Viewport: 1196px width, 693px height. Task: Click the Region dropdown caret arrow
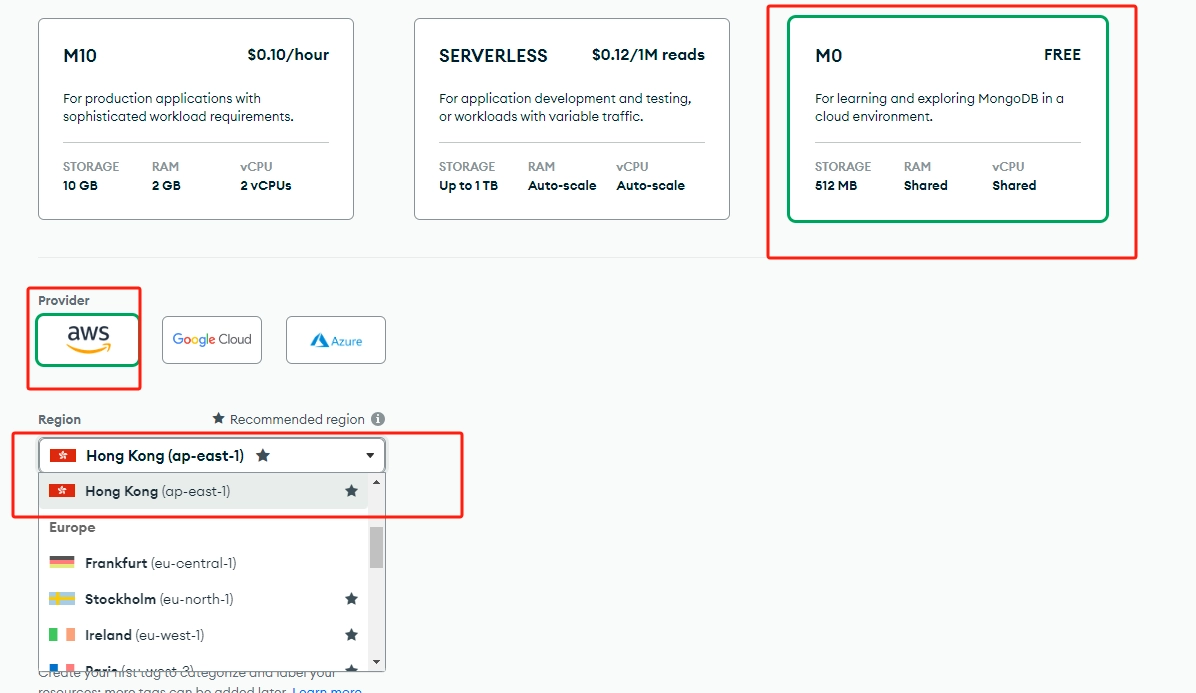[x=370, y=456]
